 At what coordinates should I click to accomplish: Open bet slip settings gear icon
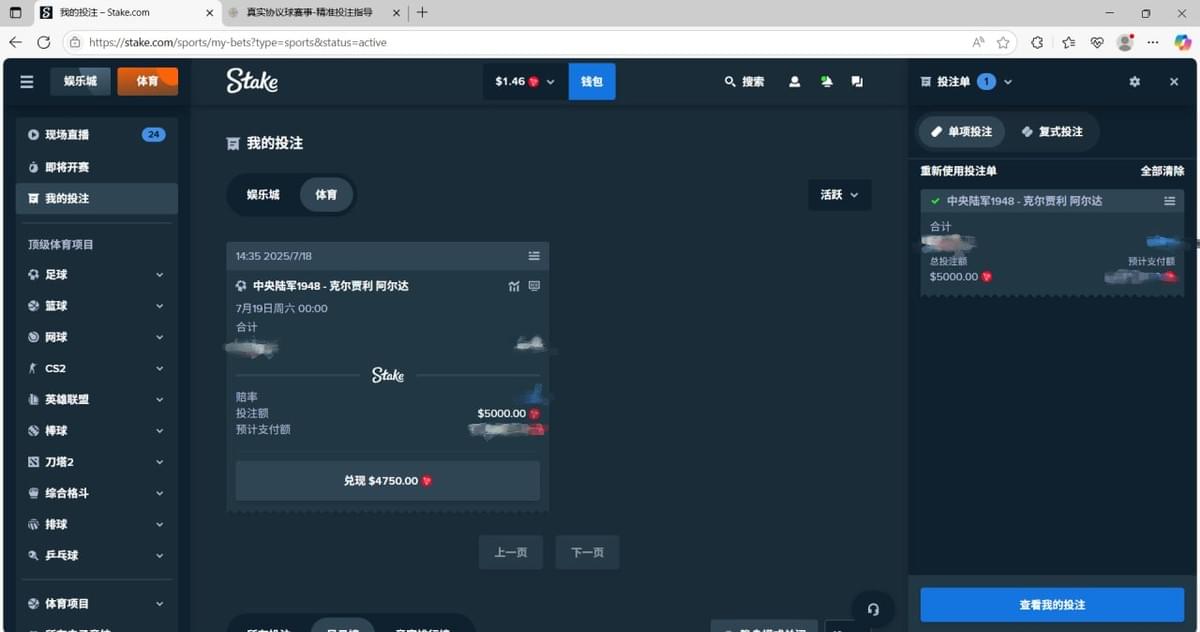point(1134,82)
